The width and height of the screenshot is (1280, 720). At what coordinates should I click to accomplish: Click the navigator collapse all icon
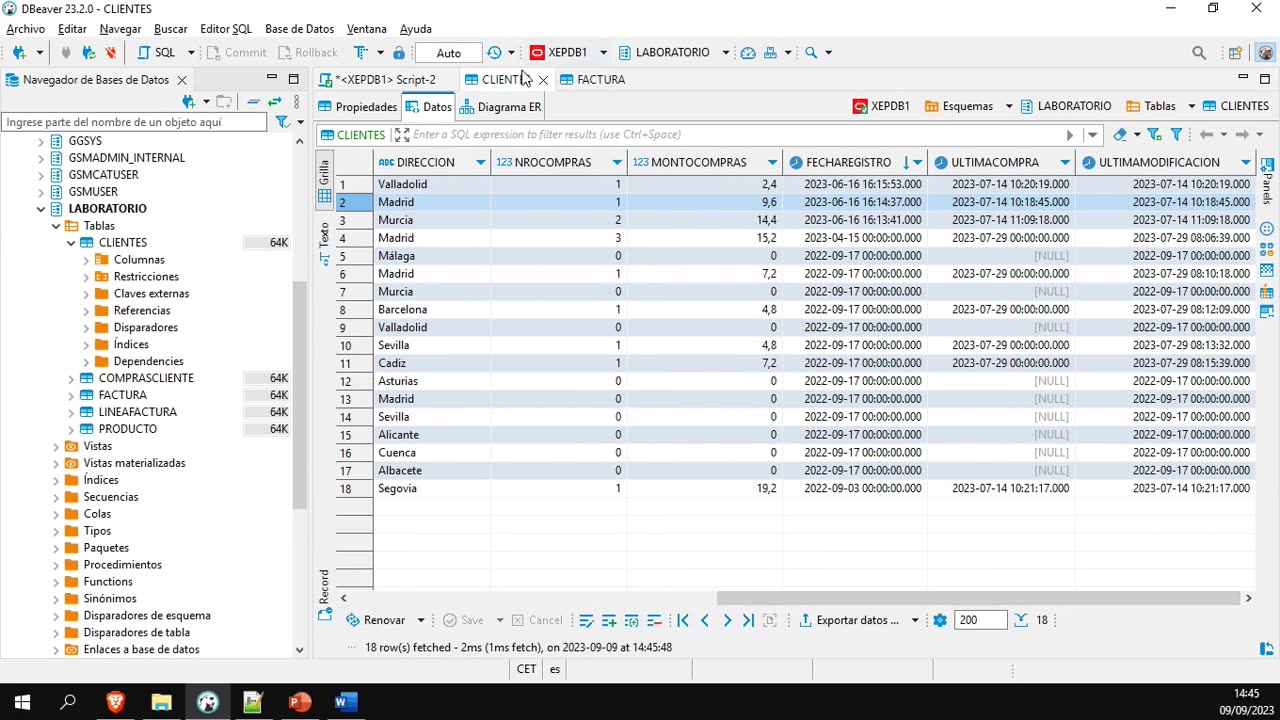coord(253,102)
